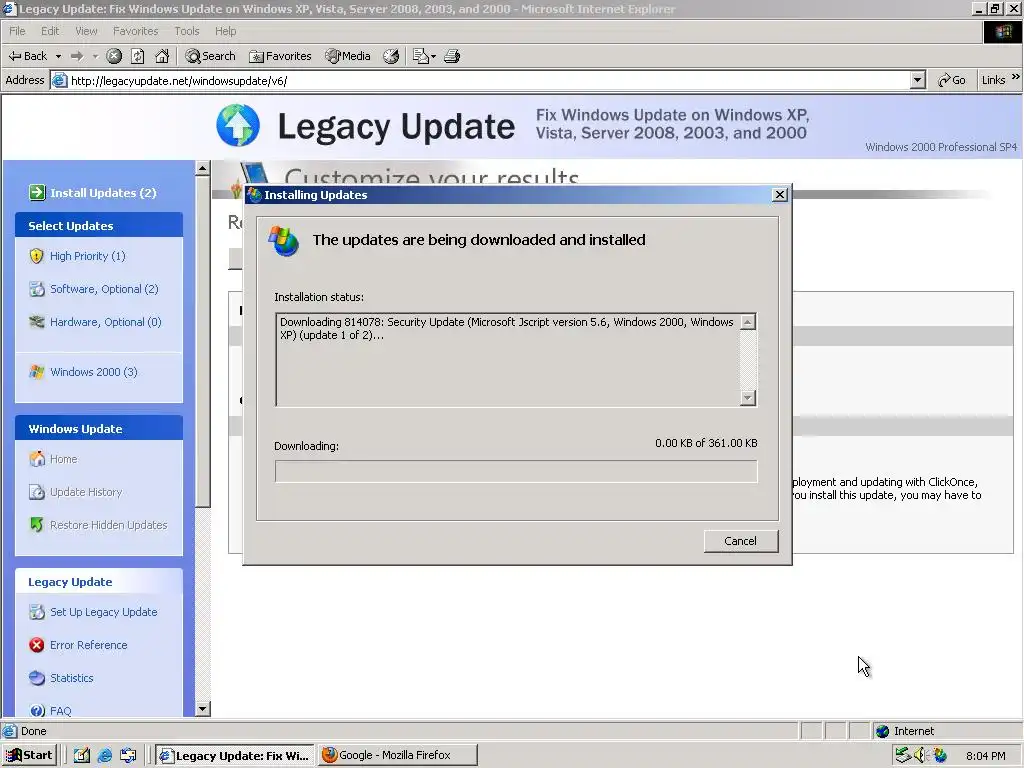Viewport: 1024px width, 768px height.
Task: Go to Windows Update Home
Action: coord(63,459)
